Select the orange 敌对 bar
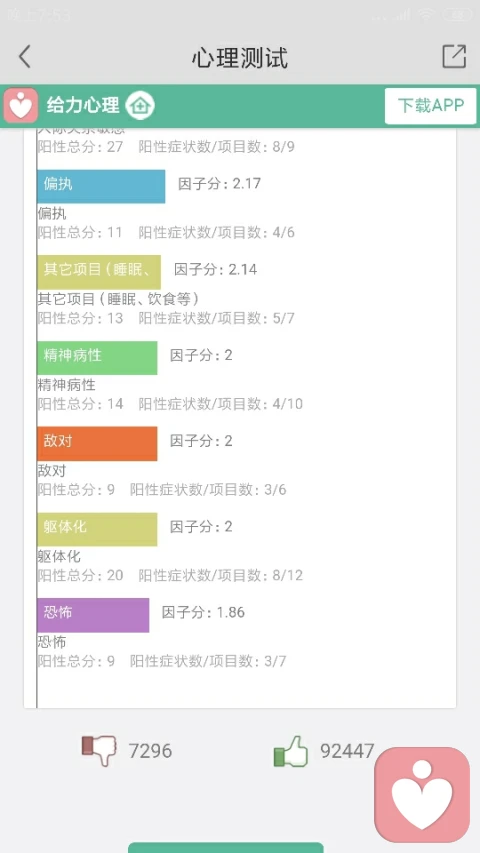 click(97, 443)
